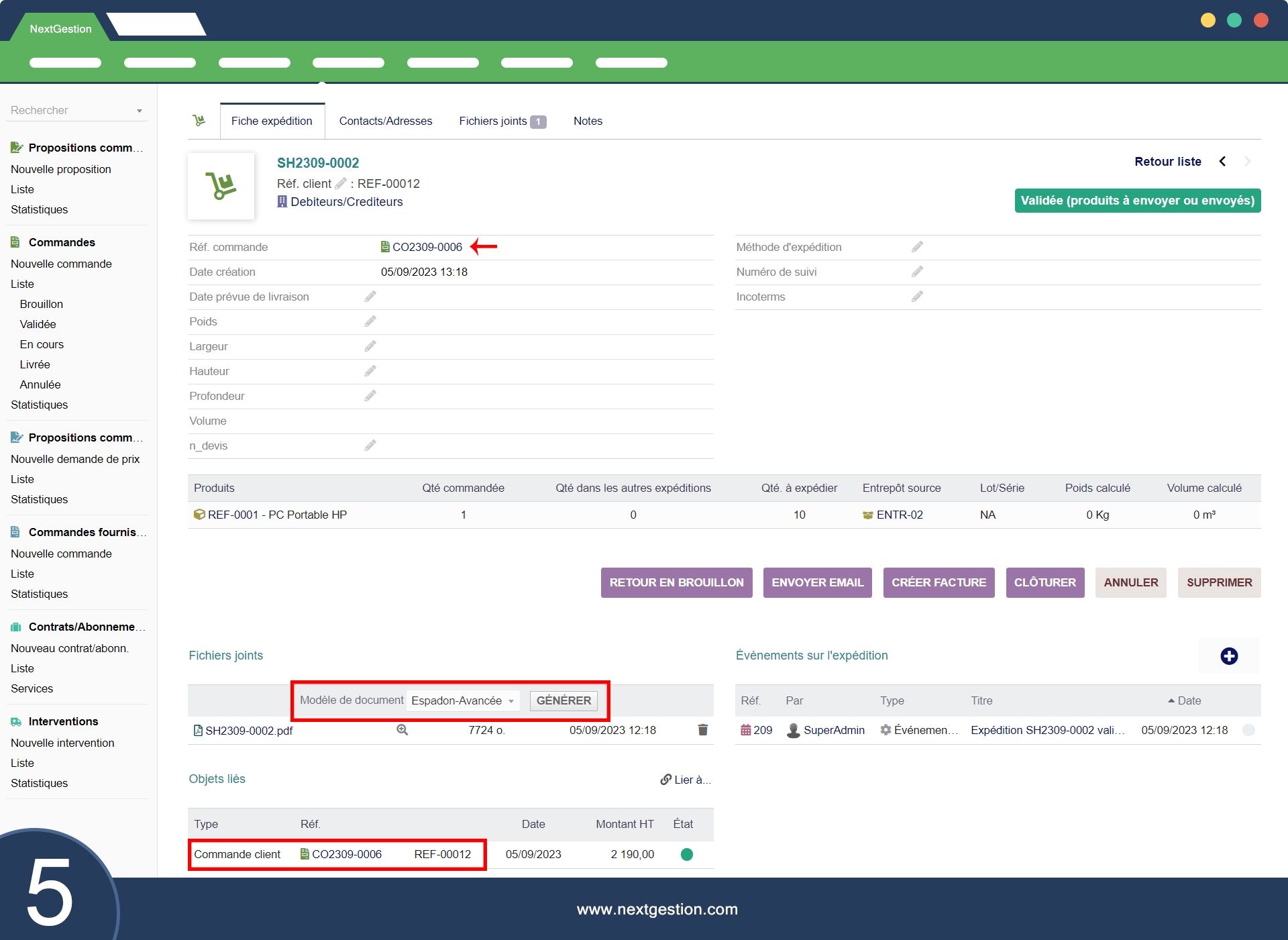Switch to Contacts/Adresses tab
This screenshot has height=940, width=1288.
coord(385,121)
